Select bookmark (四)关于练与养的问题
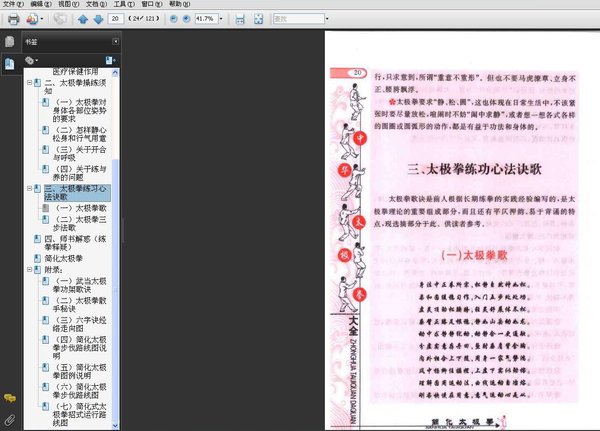600x431 pixels. (80, 173)
